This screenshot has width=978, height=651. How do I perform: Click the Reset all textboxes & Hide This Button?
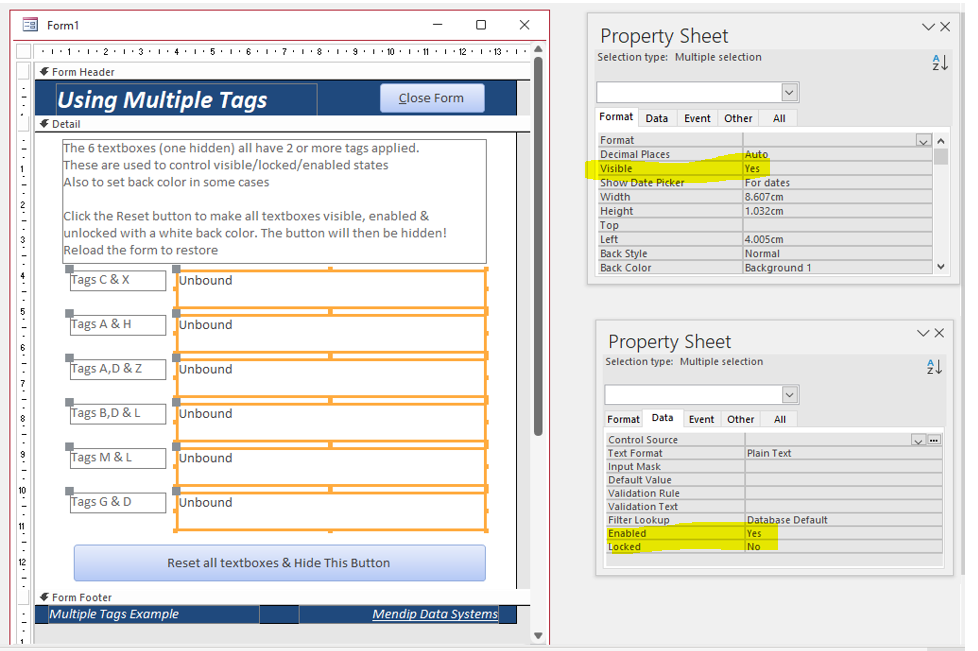coord(279,562)
